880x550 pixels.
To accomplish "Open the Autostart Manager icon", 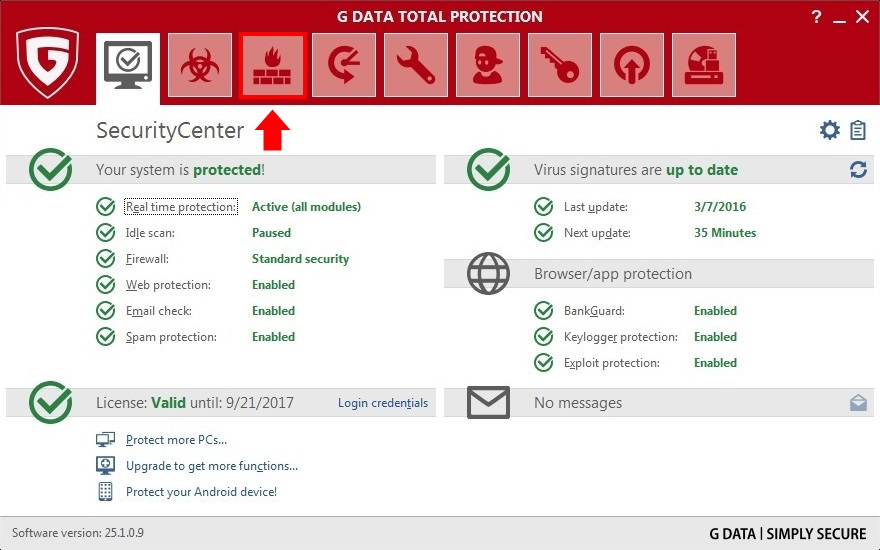I will pyautogui.click(x=632, y=65).
